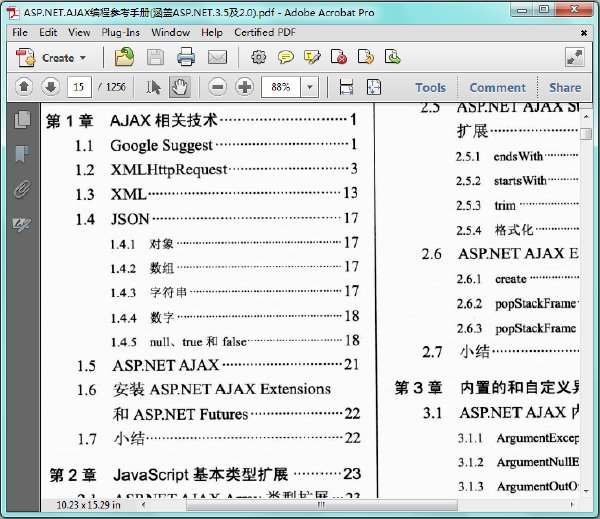Open the Certified PDF menu
This screenshot has width=600, height=519.
265,33
